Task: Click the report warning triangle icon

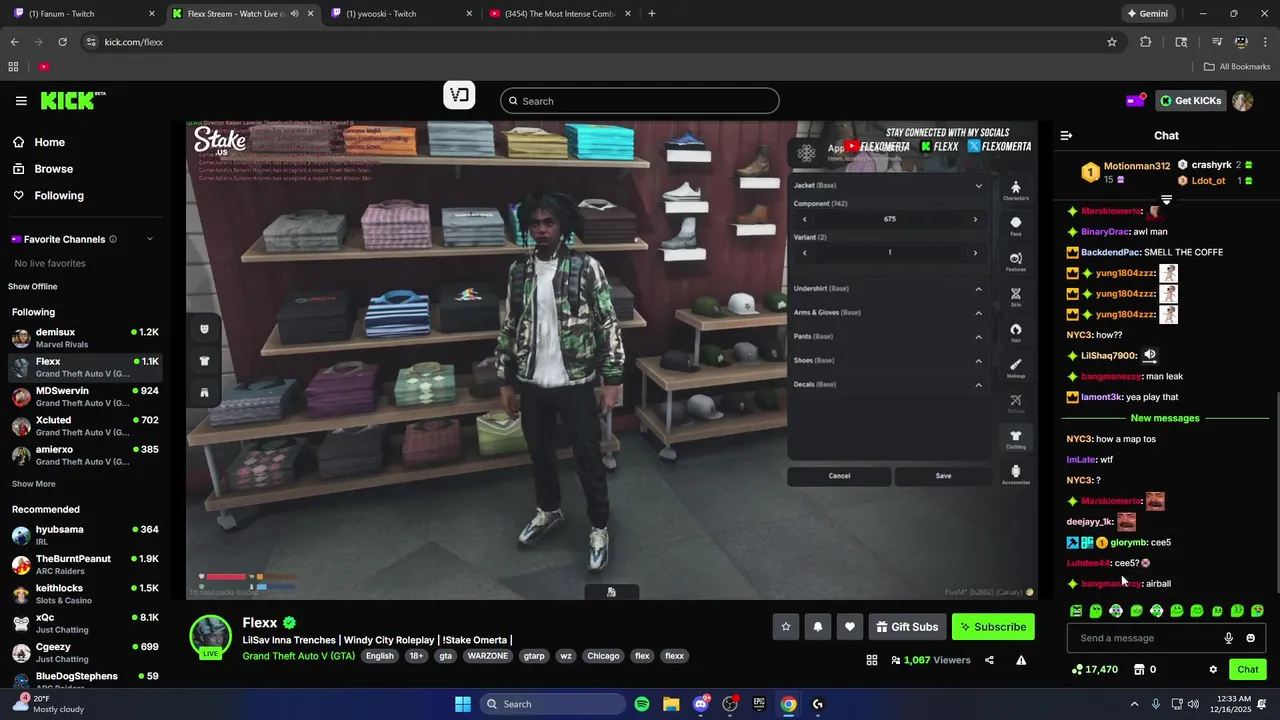Action: click(x=1021, y=660)
